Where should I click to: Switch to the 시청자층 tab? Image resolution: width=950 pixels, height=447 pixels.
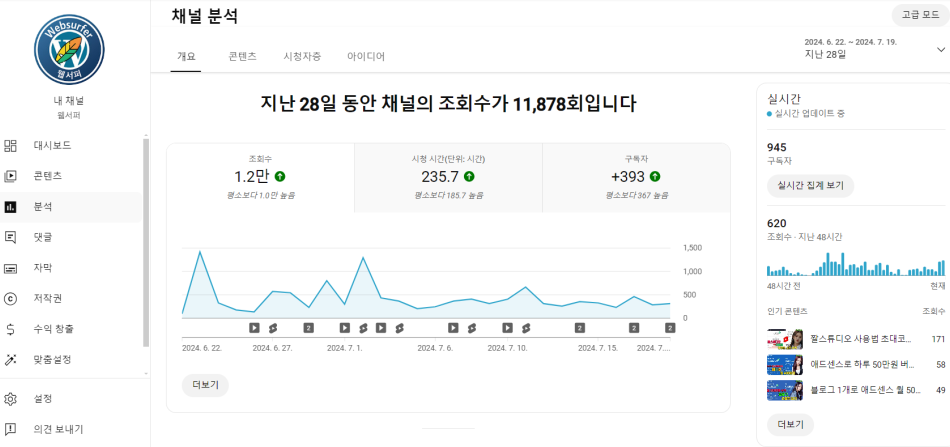tap(302, 57)
